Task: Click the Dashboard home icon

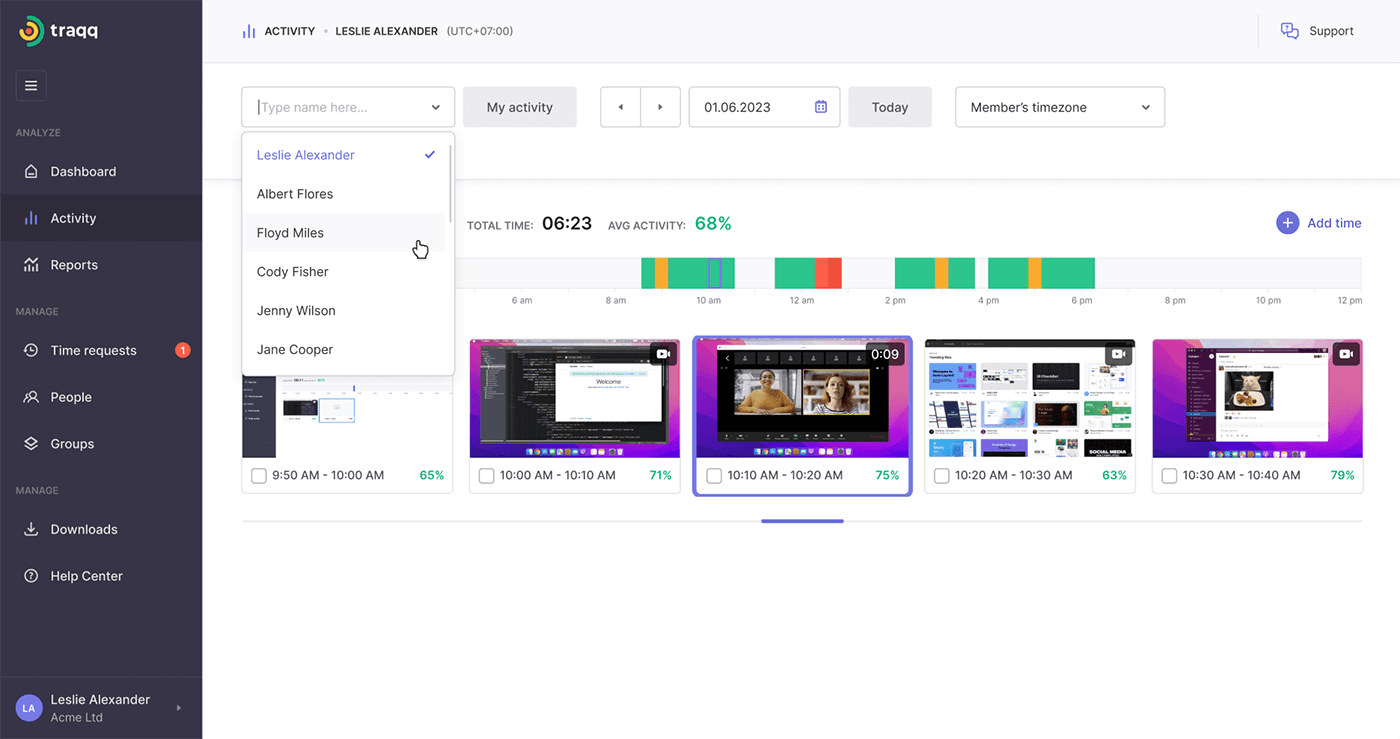Action: pyautogui.click(x=31, y=171)
